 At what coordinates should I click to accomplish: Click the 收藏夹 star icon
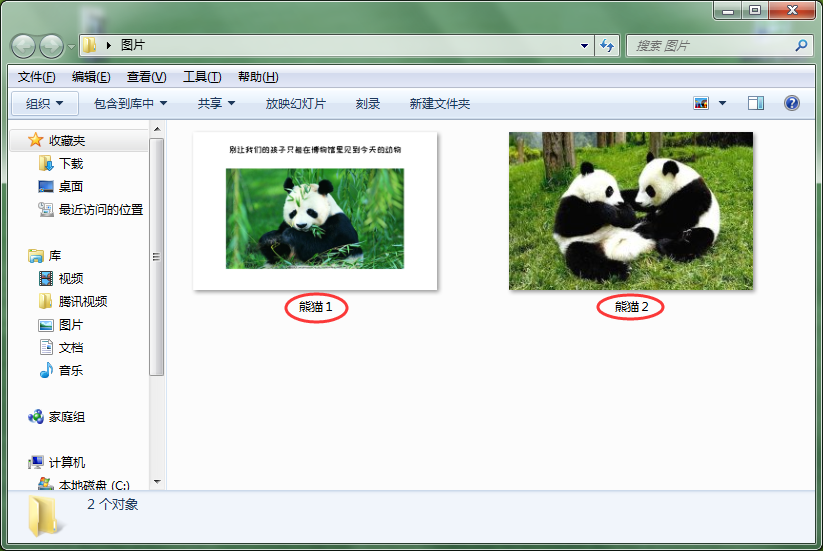pyautogui.click(x=36, y=140)
